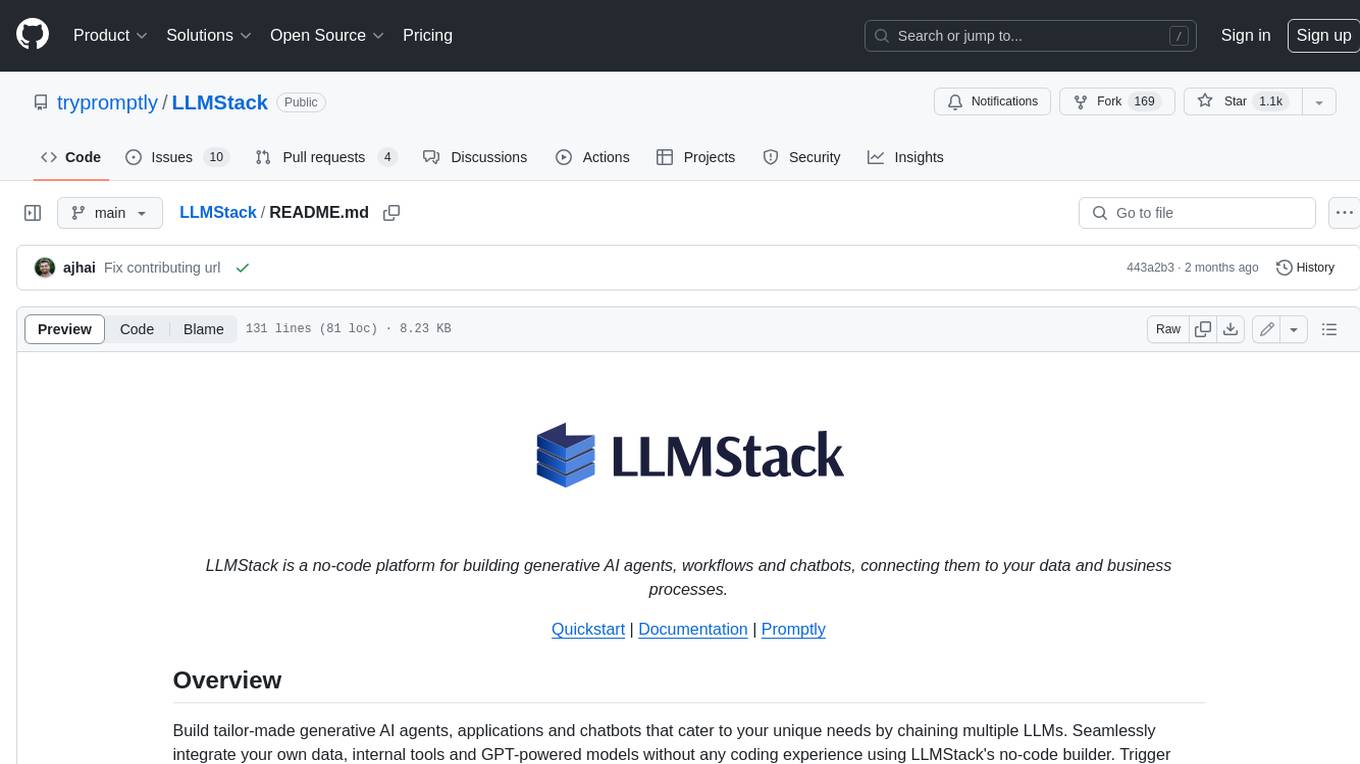The width and height of the screenshot is (1360, 764).
Task: Click the star count 1.1k
Action: [1271, 101]
